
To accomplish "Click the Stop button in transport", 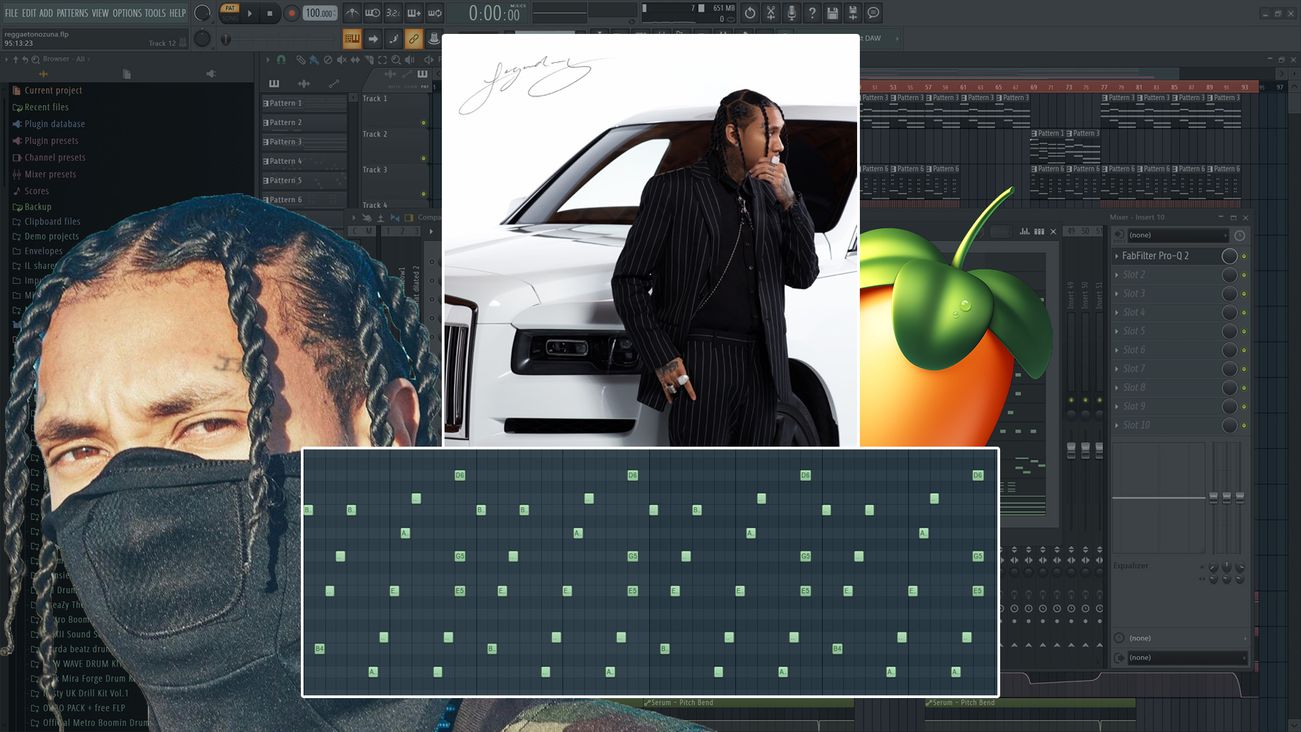I will [270, 13].
